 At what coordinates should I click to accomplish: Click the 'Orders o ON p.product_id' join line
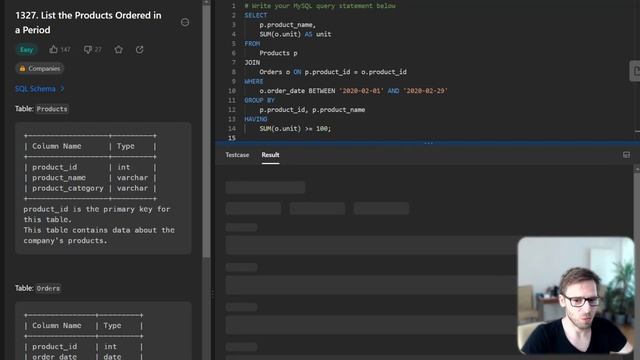333,72
